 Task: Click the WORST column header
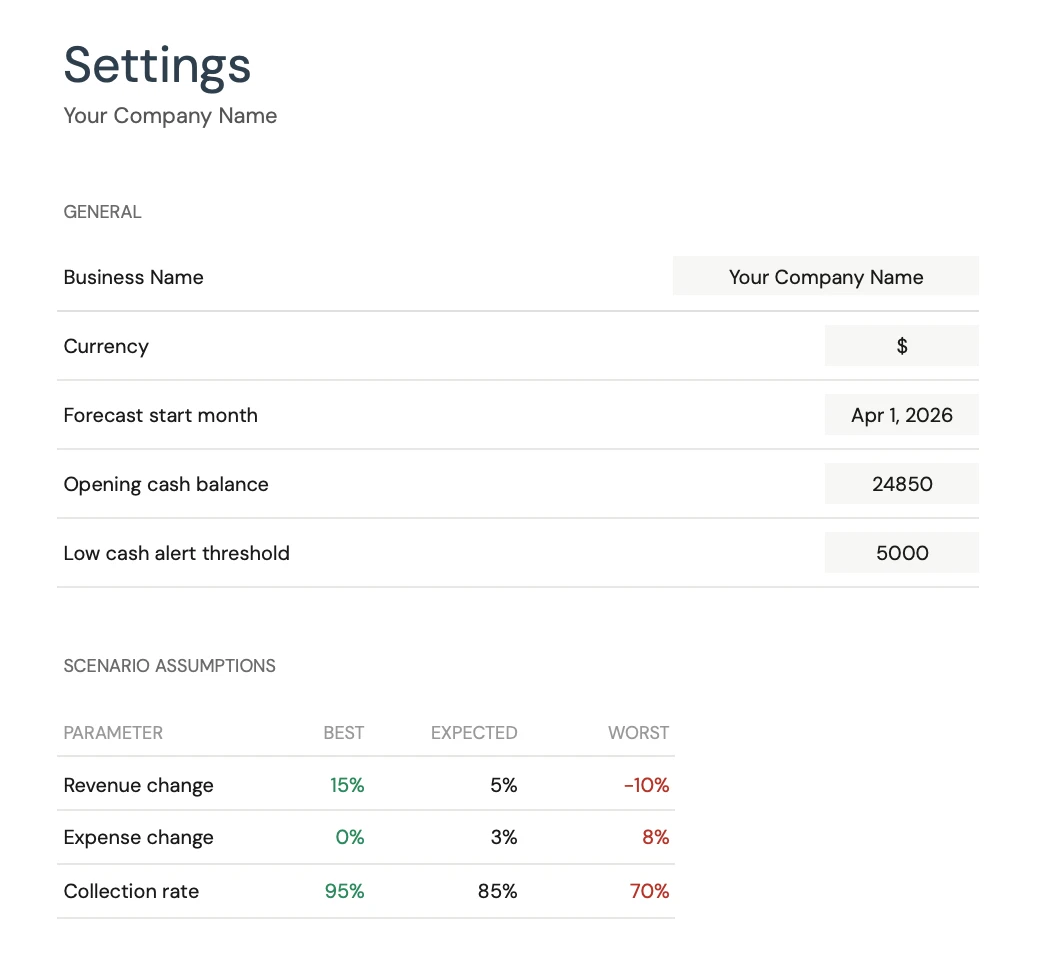click(x=639, y=733)
